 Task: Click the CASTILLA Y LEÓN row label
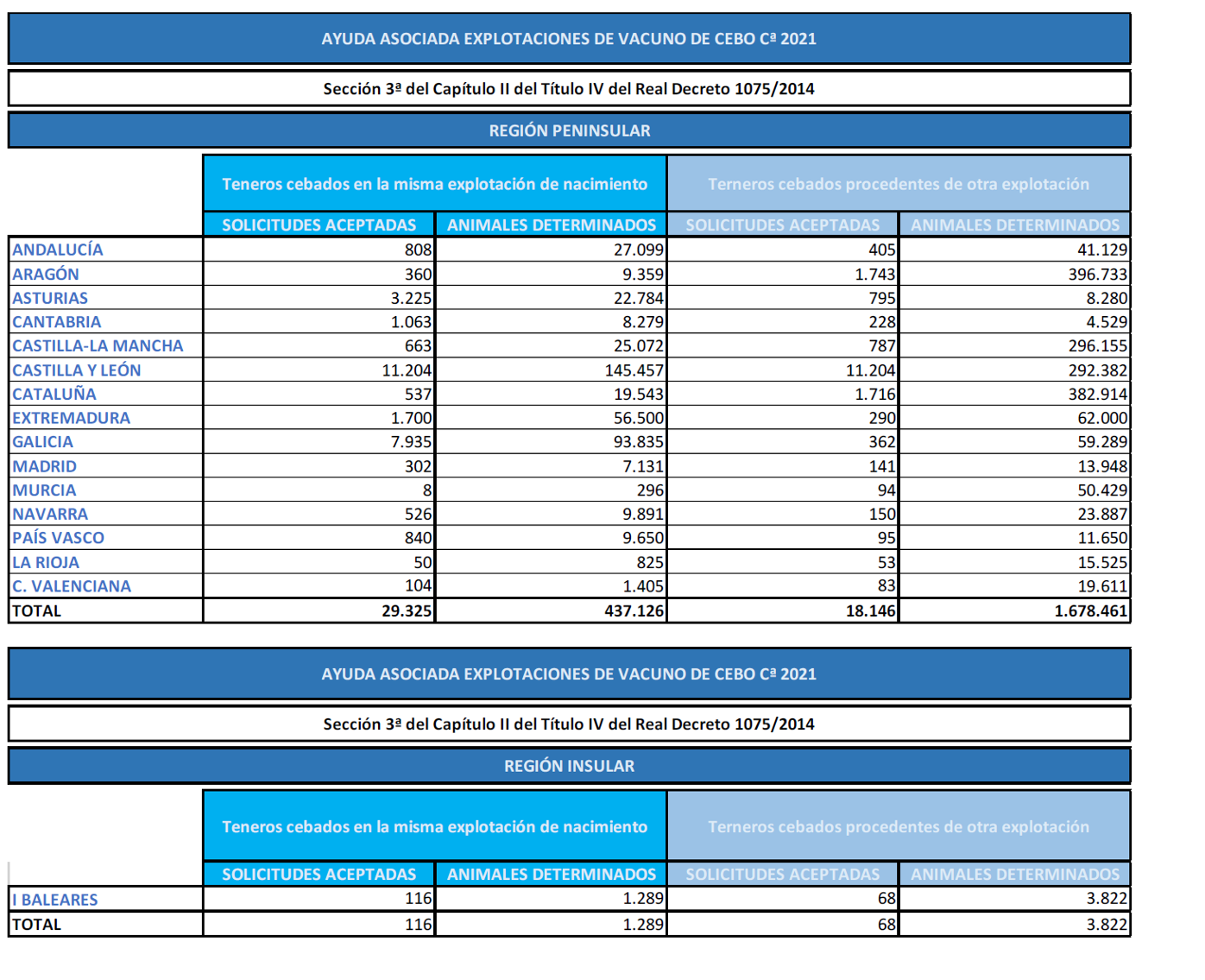tap(77, 370)
